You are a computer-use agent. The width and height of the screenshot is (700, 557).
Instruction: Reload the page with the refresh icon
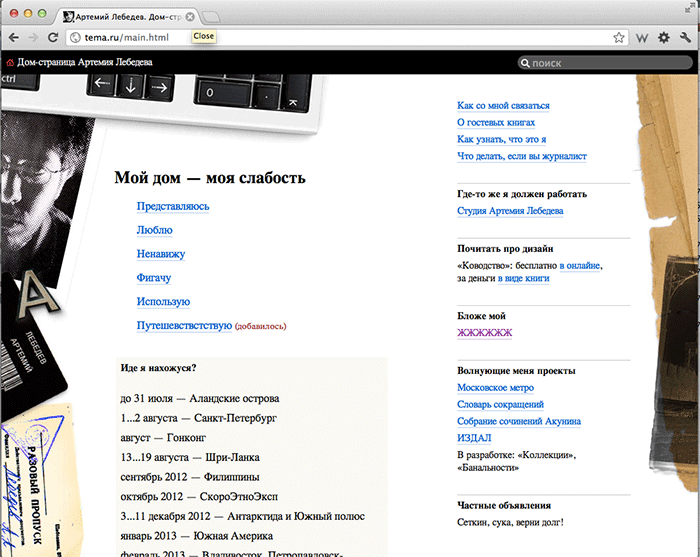pyautogui.click(x=55, y=38)
